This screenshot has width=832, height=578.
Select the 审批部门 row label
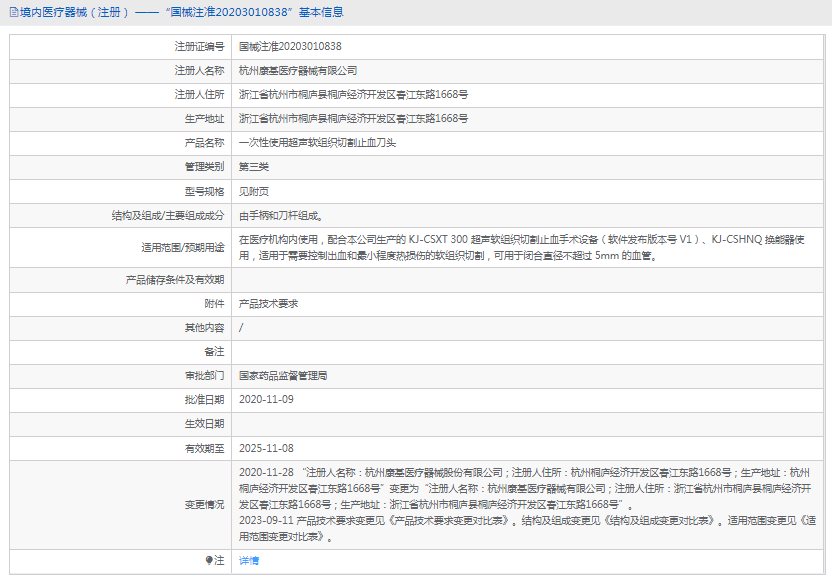(204, 376)
